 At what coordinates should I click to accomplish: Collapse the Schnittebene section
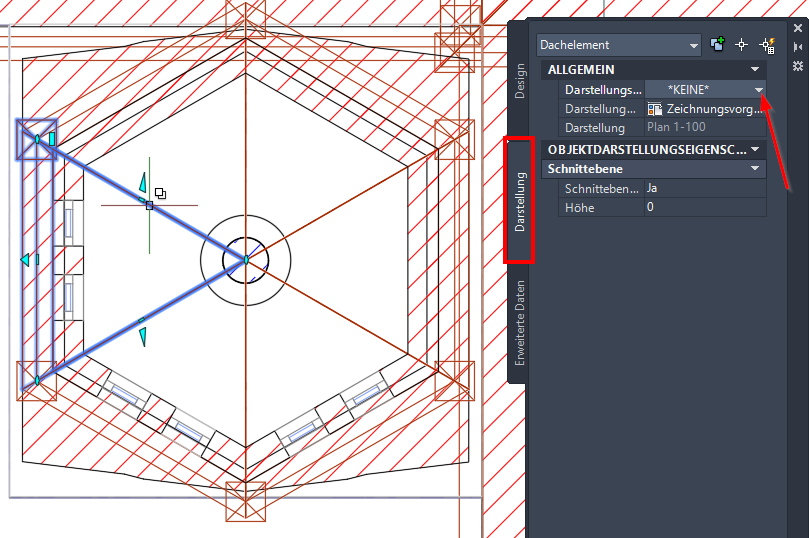coord(755,169)
